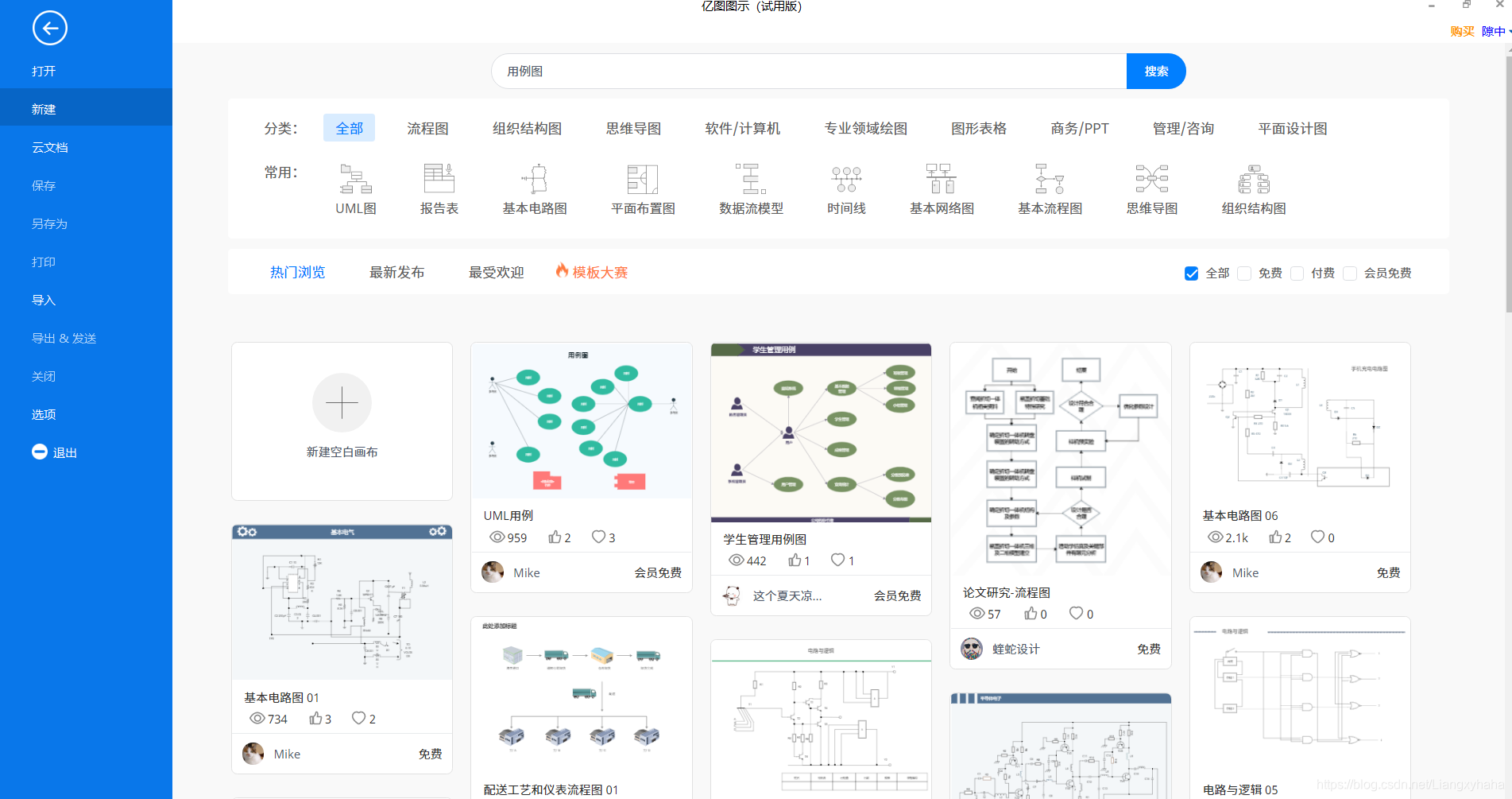Image resolution: width=1512 pixels, height=799 pixels.
Task: Choose the 平面布置图 template icon
Action: (x=643, y=179)
